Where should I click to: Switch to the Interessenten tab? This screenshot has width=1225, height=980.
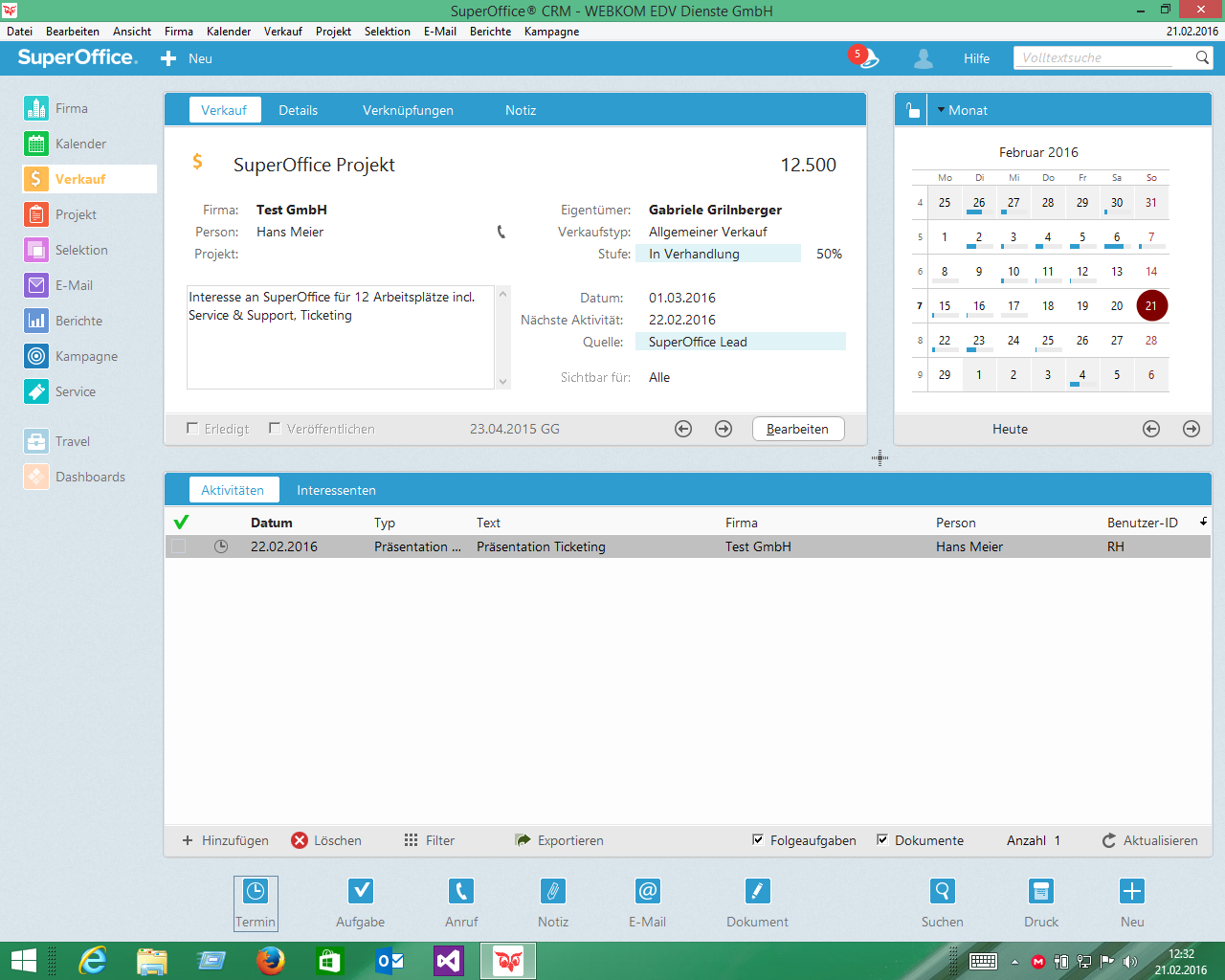336,490
